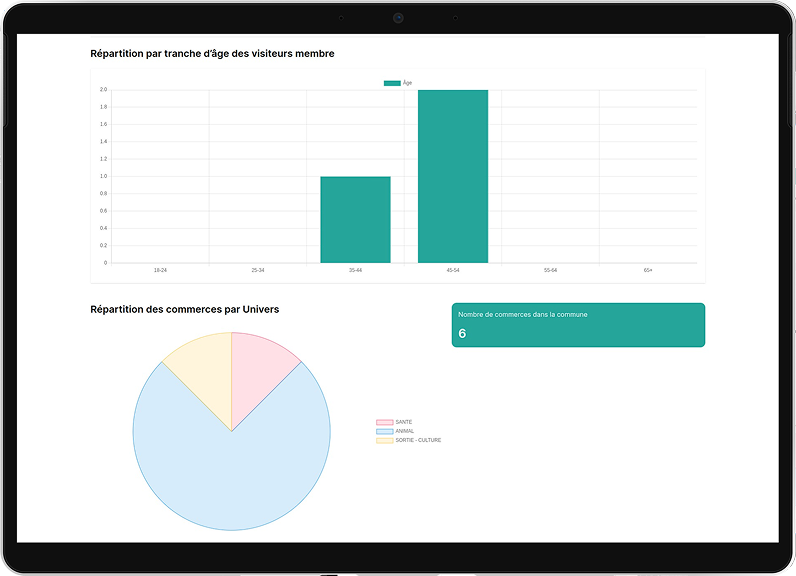Image resolution: width=796 pixels, height=576 pixels.
Task: Click the Répartition des commerces par Univers heading
Action: pos(185,309)
